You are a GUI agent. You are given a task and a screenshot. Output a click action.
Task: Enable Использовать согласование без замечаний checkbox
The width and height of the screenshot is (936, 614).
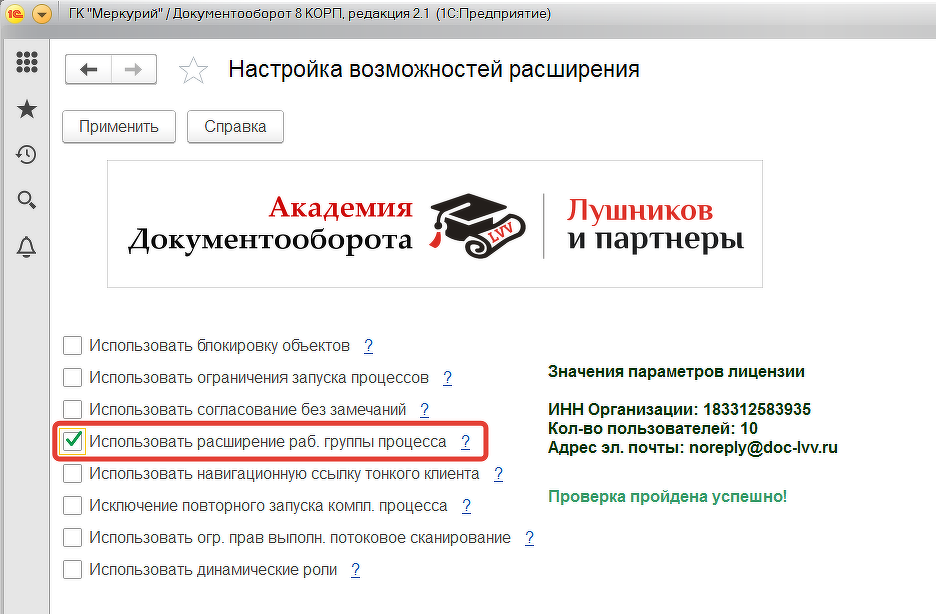pyautogui.click(x=72, y=409)
